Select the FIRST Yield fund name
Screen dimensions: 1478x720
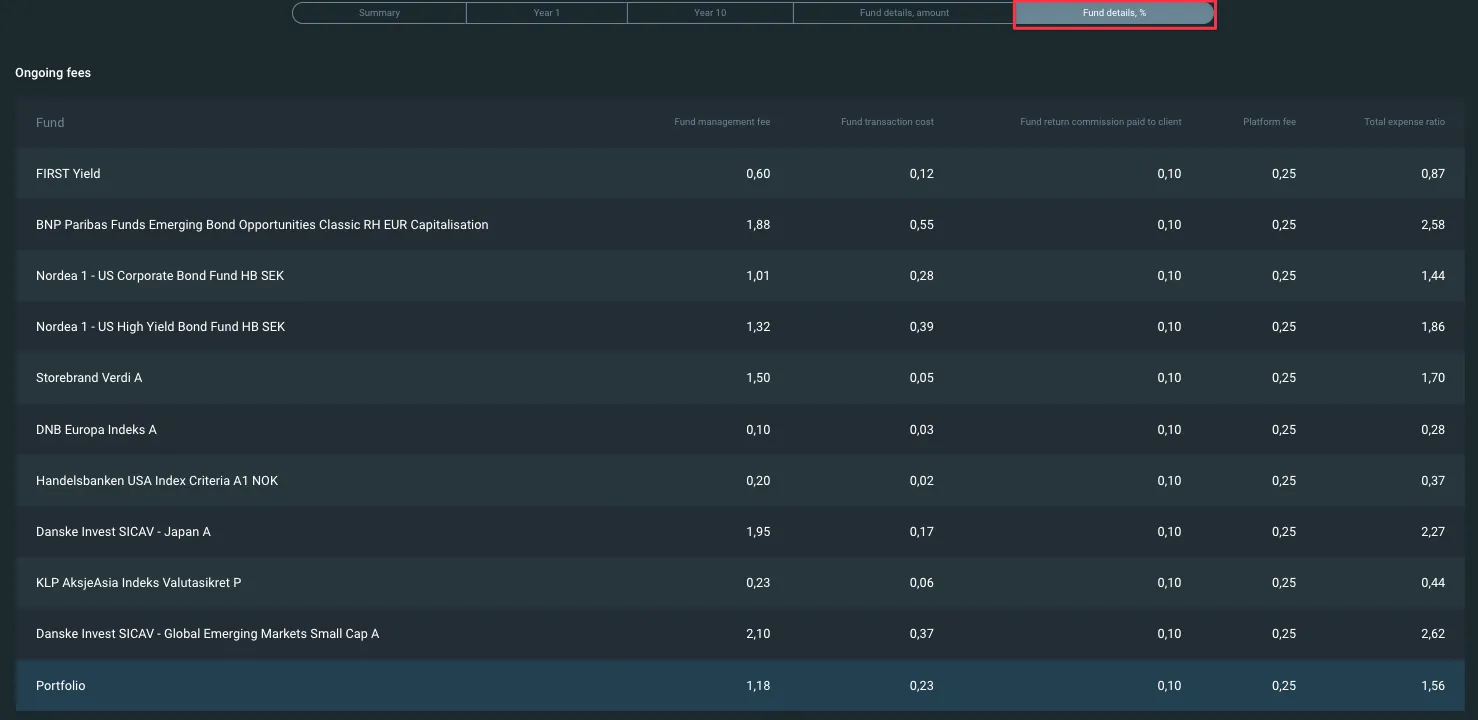68,174
